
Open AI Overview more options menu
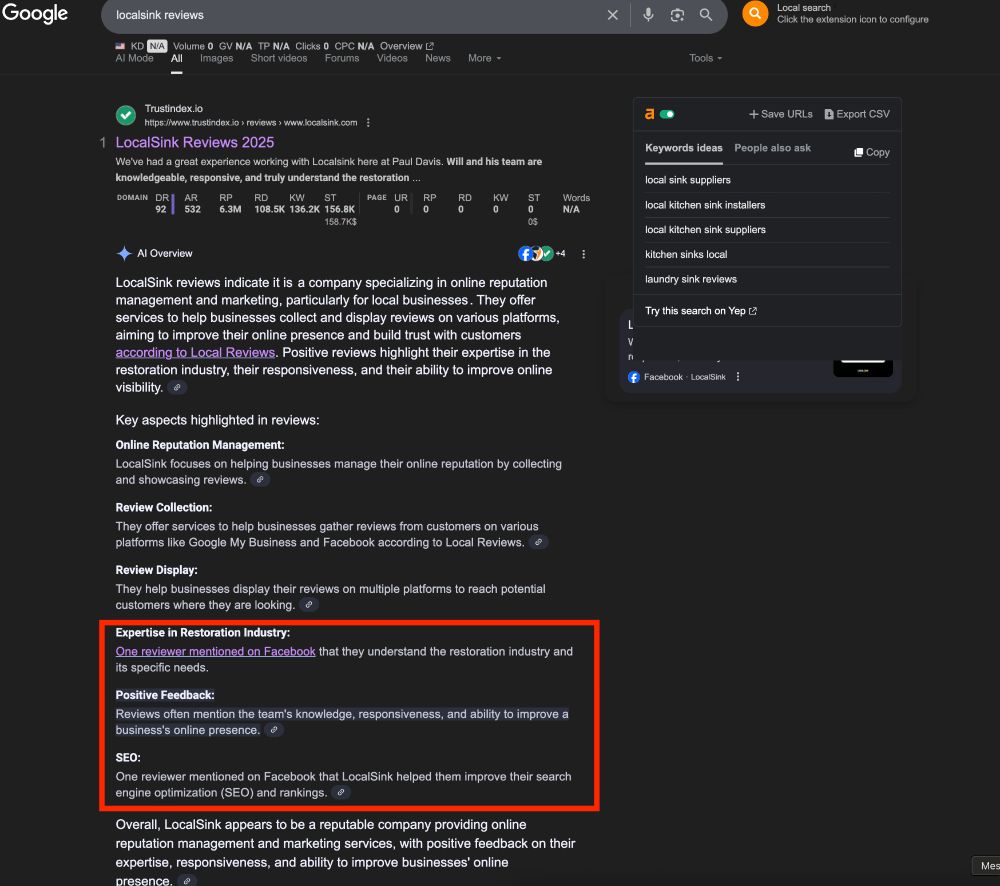(x=584, y=254)
